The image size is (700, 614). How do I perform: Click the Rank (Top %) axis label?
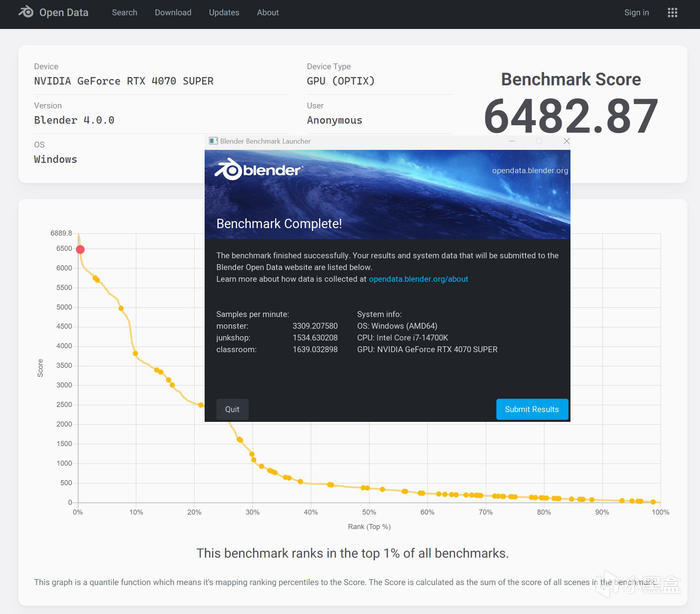369,526
